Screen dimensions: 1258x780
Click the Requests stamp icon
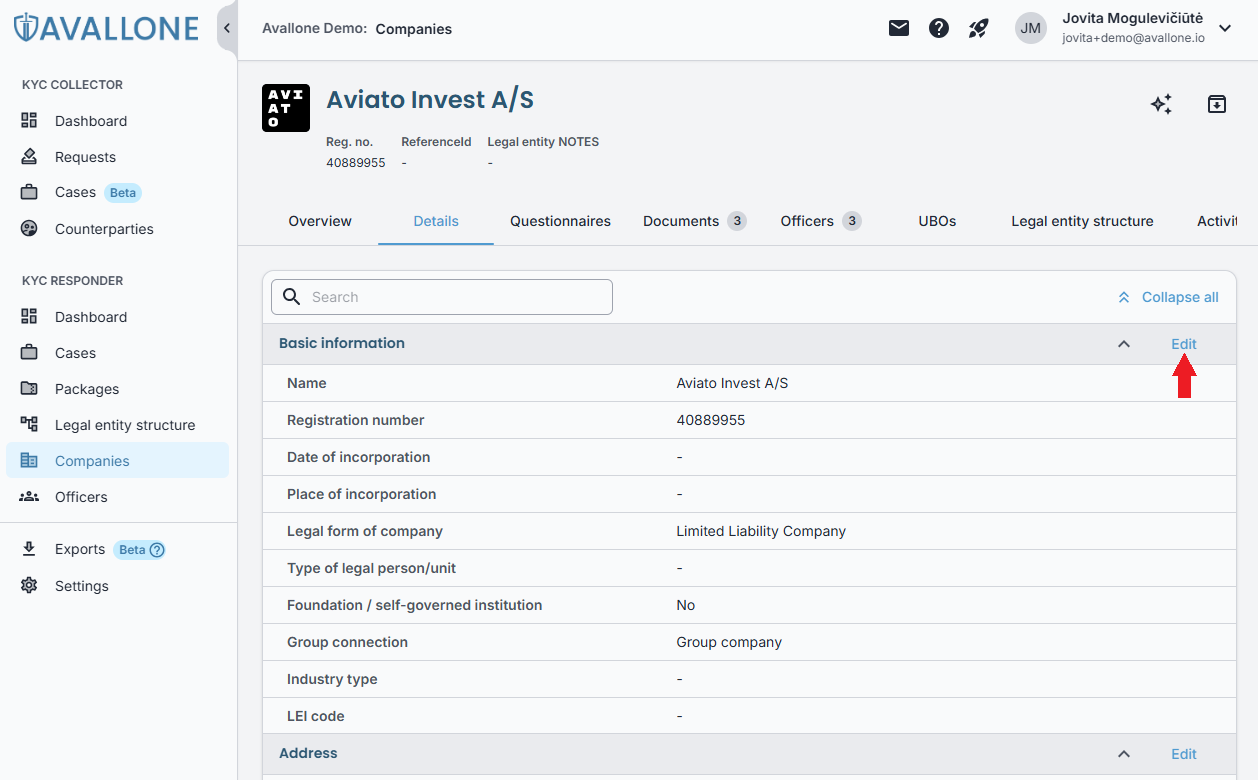29,156
